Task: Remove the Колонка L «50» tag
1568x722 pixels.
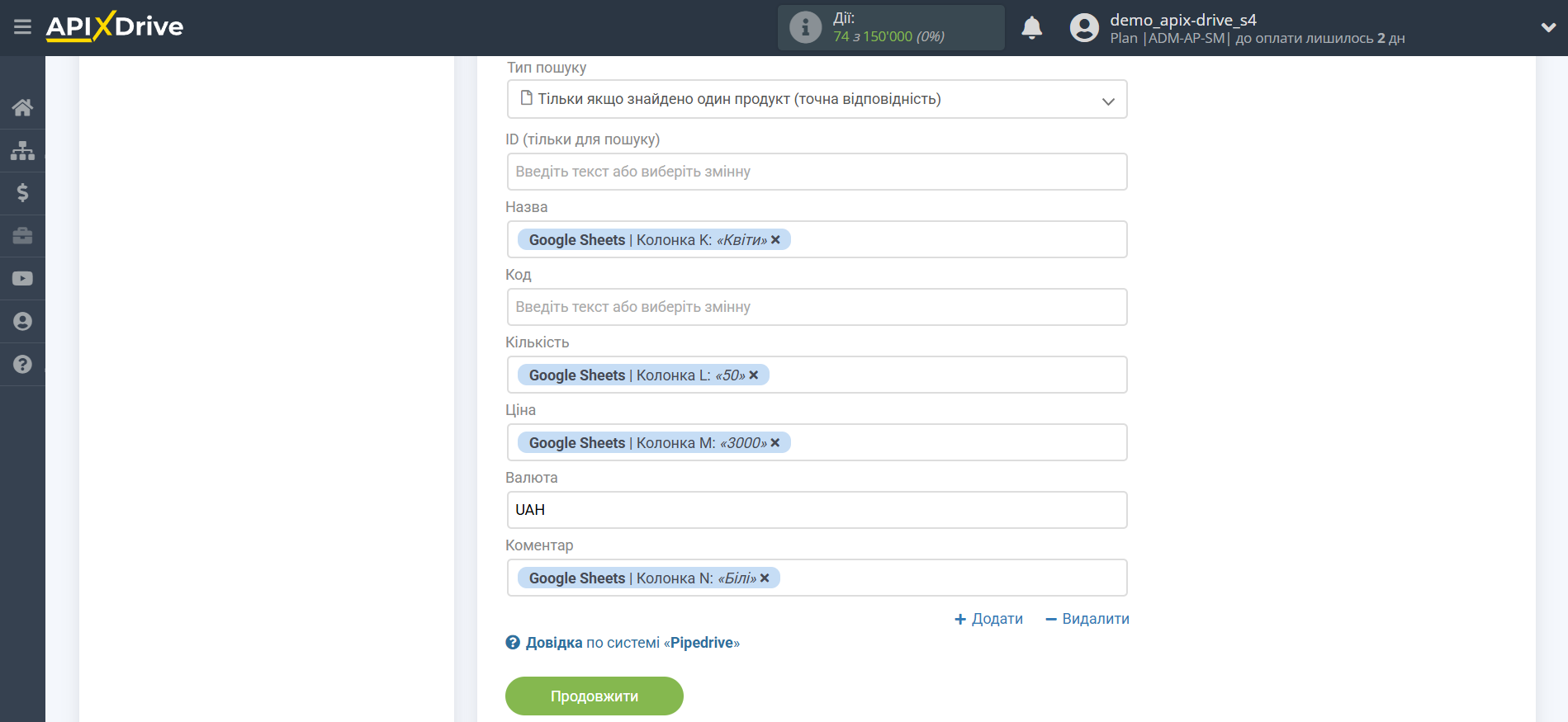Action: point(753,375)
